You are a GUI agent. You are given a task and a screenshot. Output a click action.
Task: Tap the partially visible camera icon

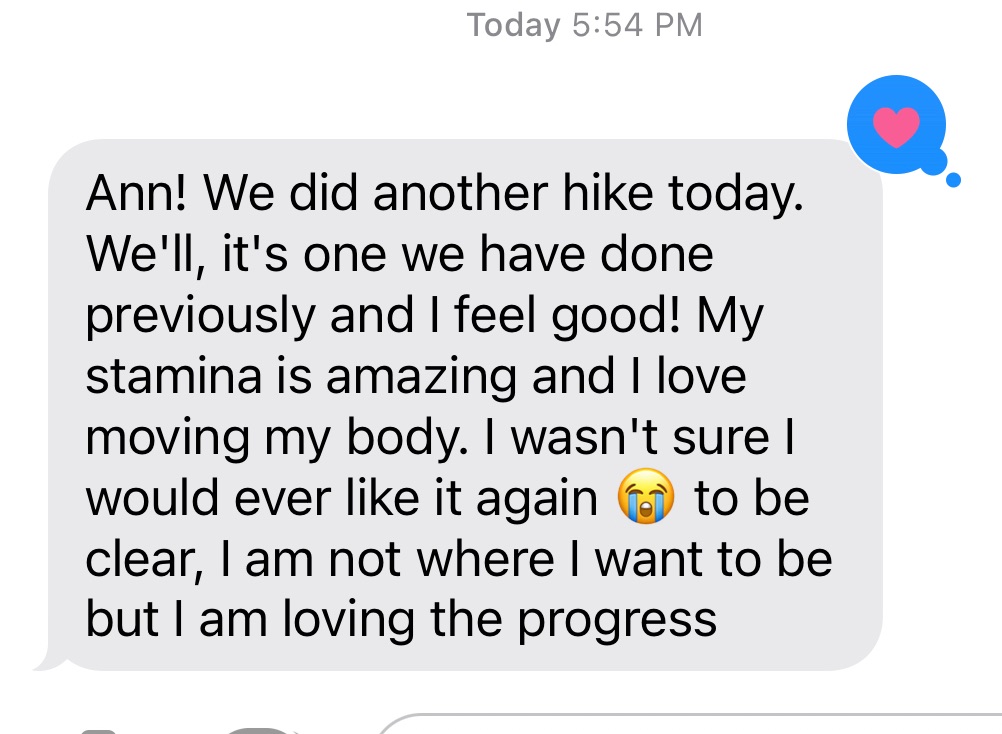pyautogui.click(x=100, y=728)
